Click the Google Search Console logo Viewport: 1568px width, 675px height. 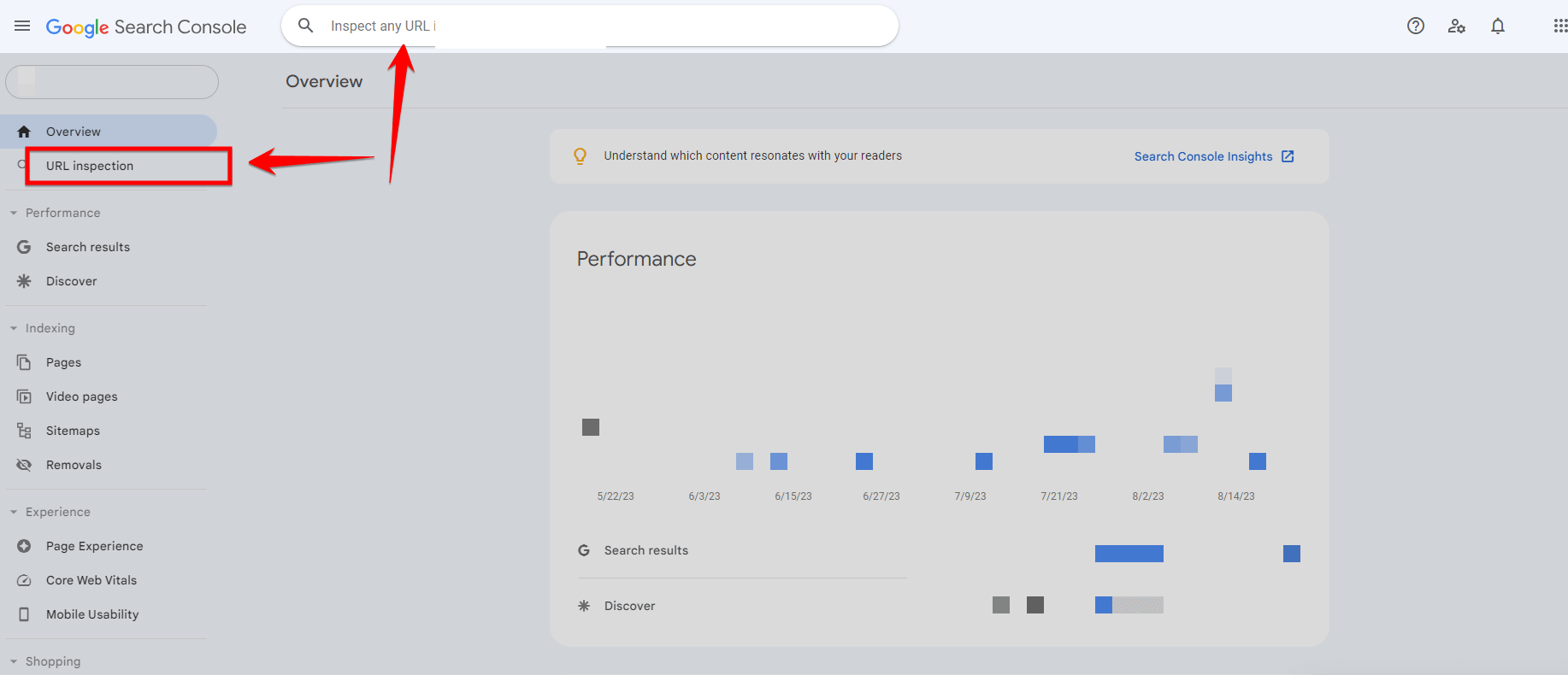point(146,27)
